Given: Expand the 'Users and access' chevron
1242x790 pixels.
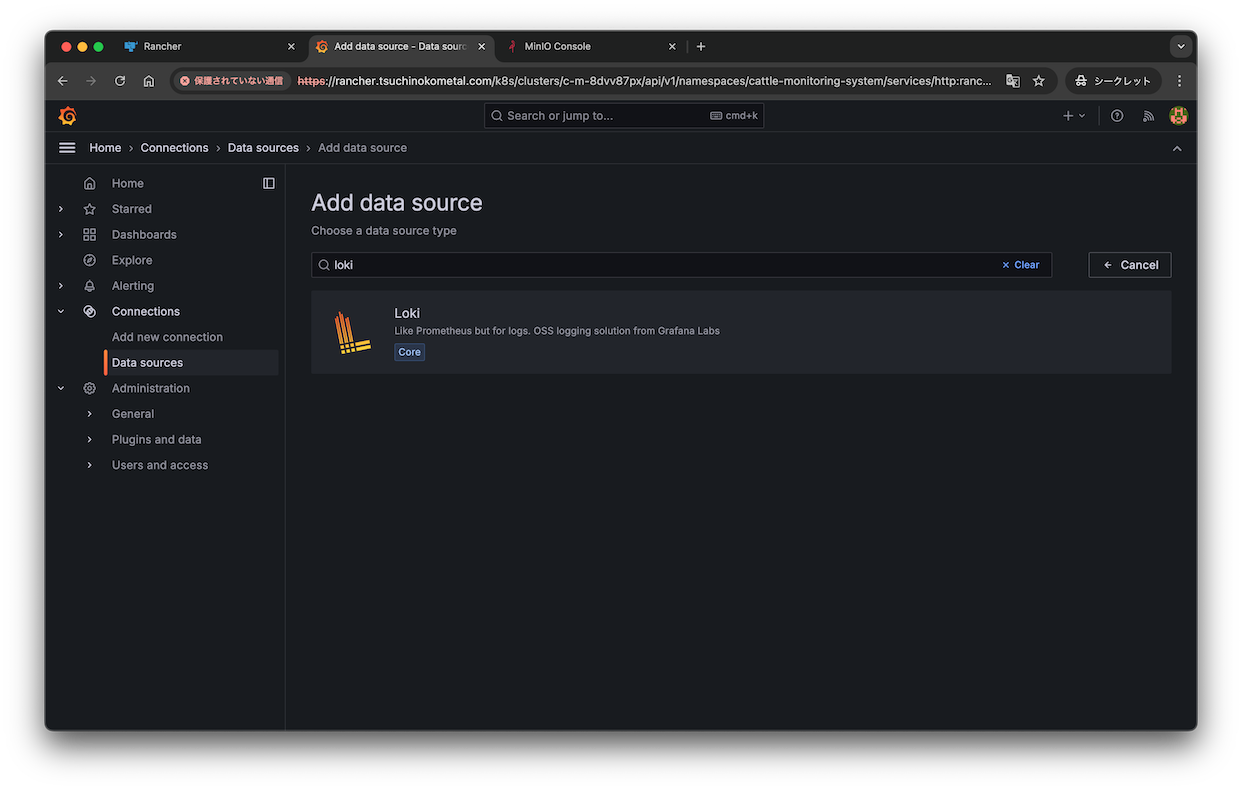Looking at the screenshot, I should point(90,465).
